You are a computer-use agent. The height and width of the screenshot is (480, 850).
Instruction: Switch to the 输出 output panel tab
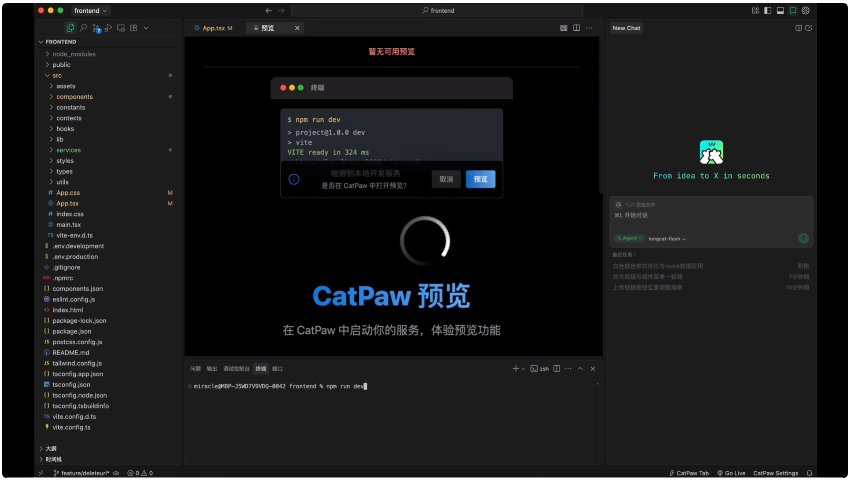point(211,369)
